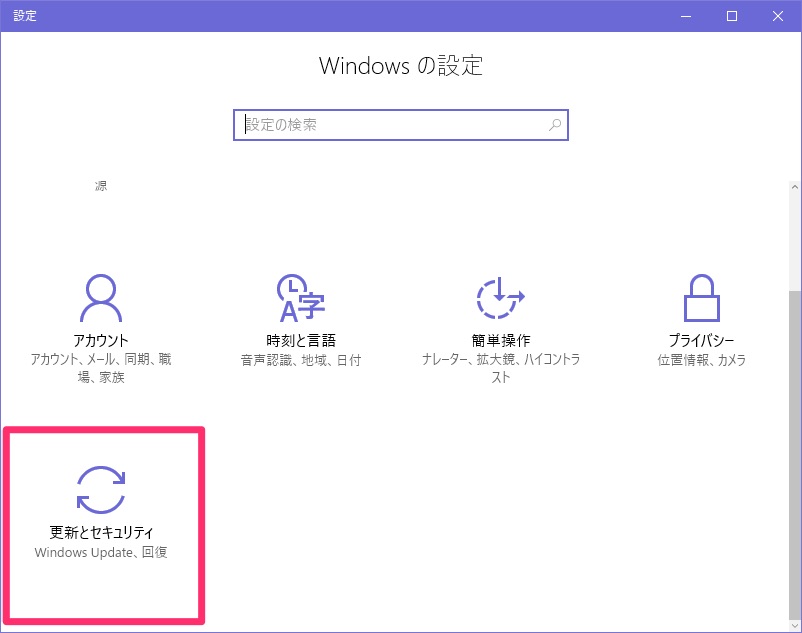The height and width of the screenshot is (633, 802).
Task: Open the 更新とセキュリティ refresh arrows icon
Action: click(101, 489)
